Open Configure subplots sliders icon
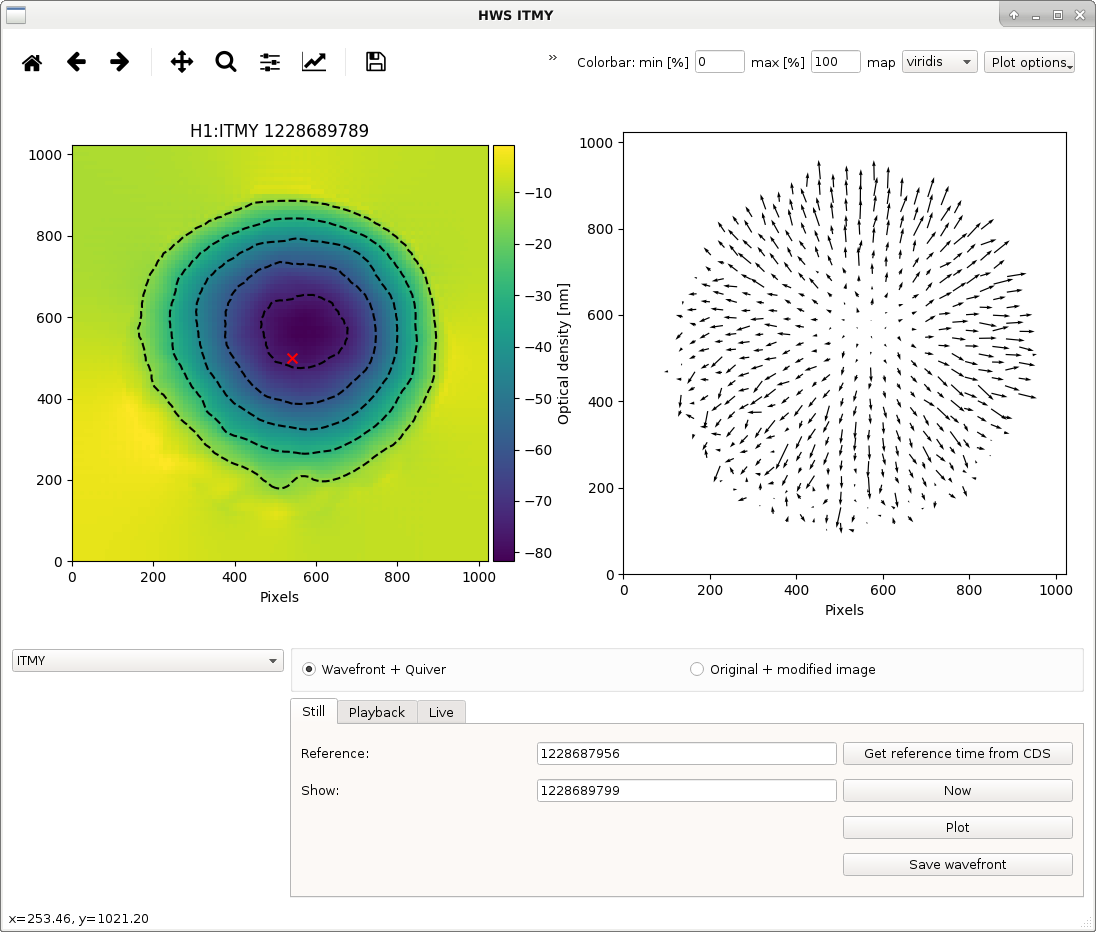 click(270, 62)
